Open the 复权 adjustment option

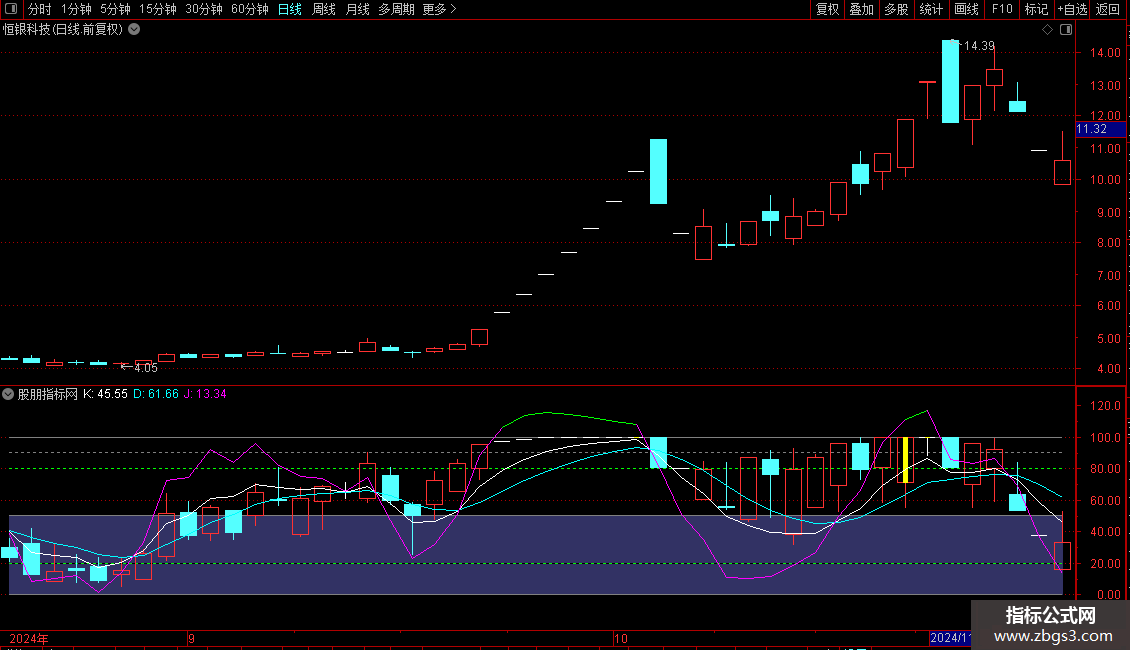coord(827,9)
